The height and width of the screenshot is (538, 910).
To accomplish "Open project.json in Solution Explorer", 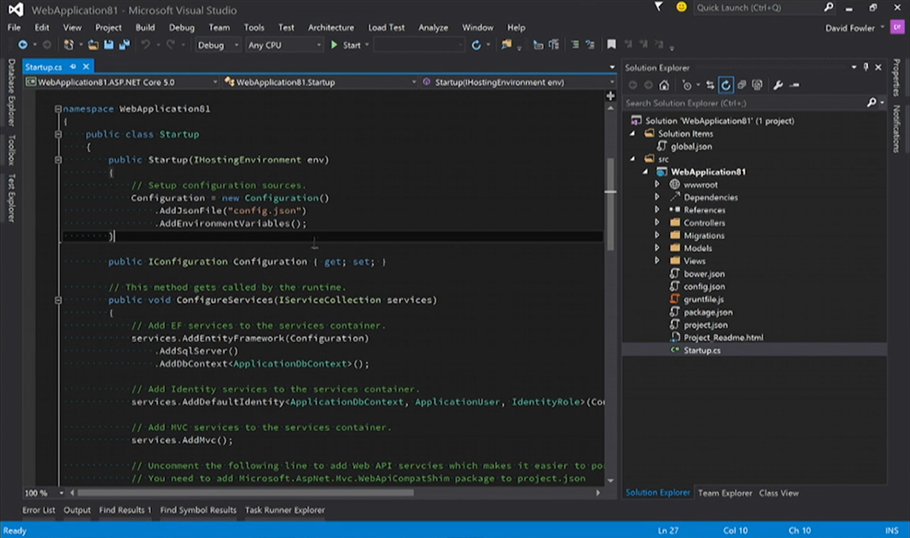I will tap(705, 325).
